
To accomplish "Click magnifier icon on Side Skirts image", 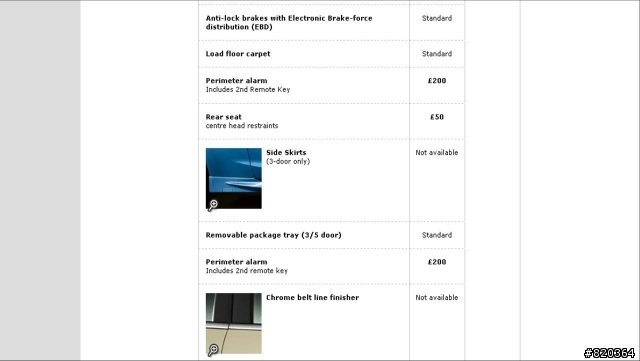I will 213,205.
